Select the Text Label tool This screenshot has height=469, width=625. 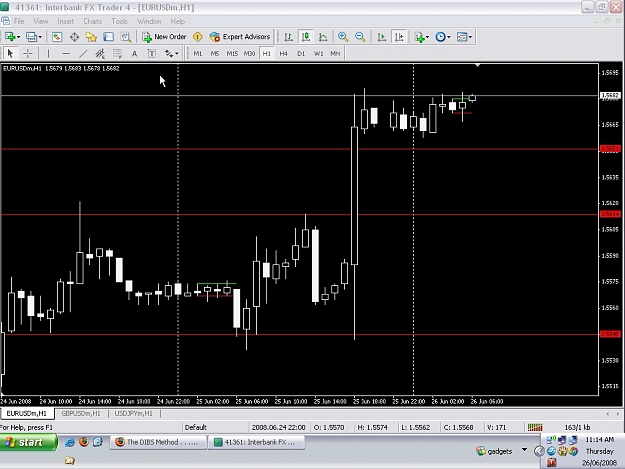[x=151, y=53]
